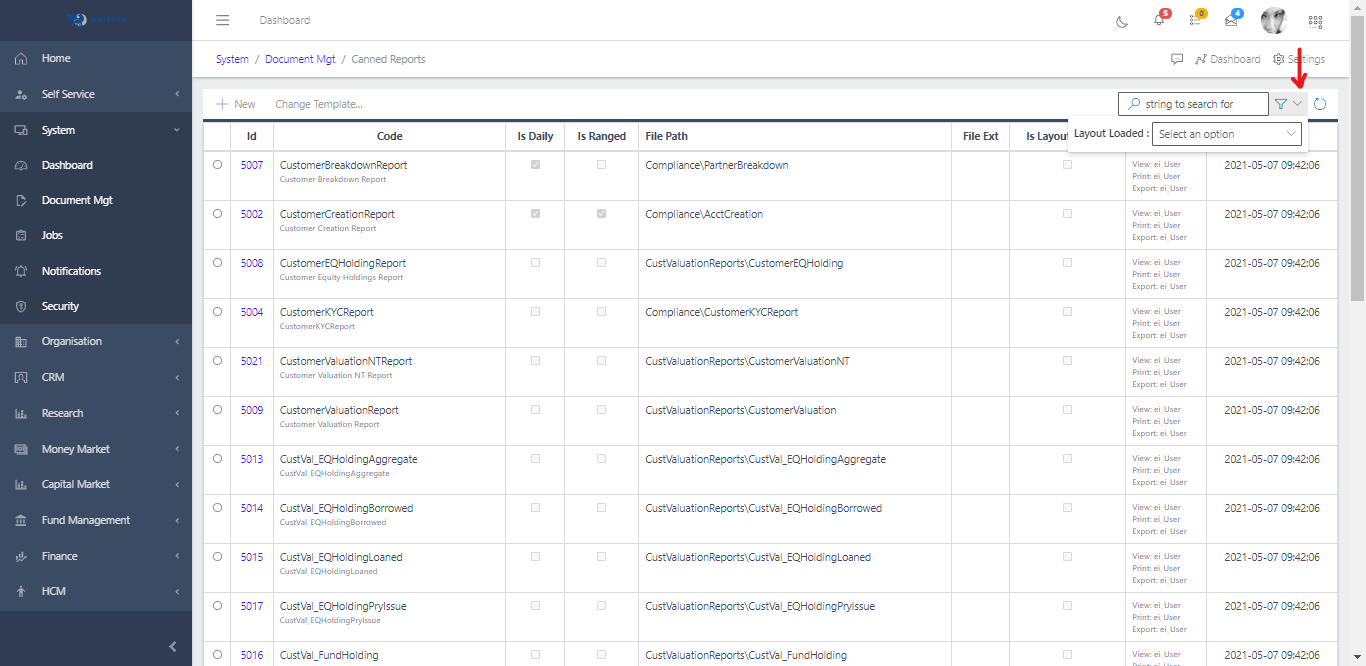Screen dimensions: 1366x666
Task: Open the tasks list icon with yellow badge
Action: [1194, 20]
